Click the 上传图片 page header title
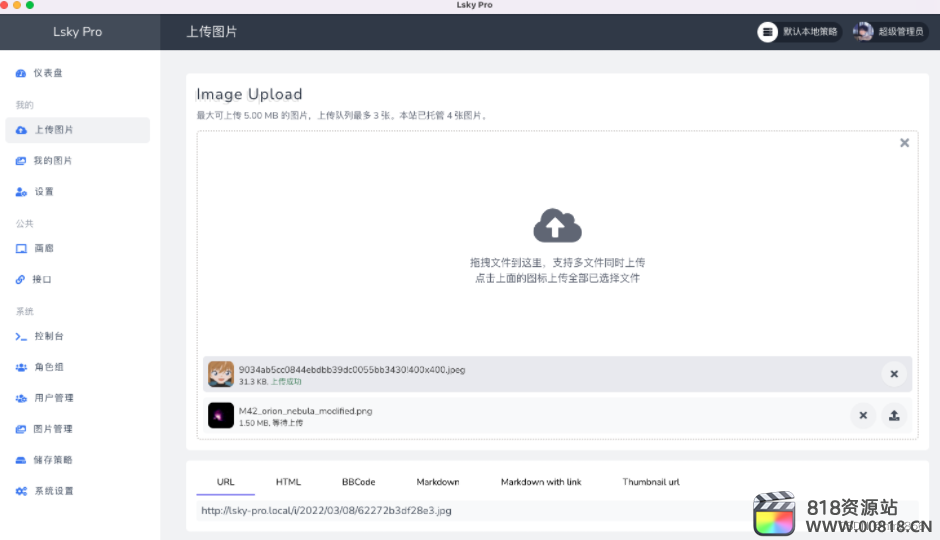This screenshot has height=540, width=940. click(212, 32)
